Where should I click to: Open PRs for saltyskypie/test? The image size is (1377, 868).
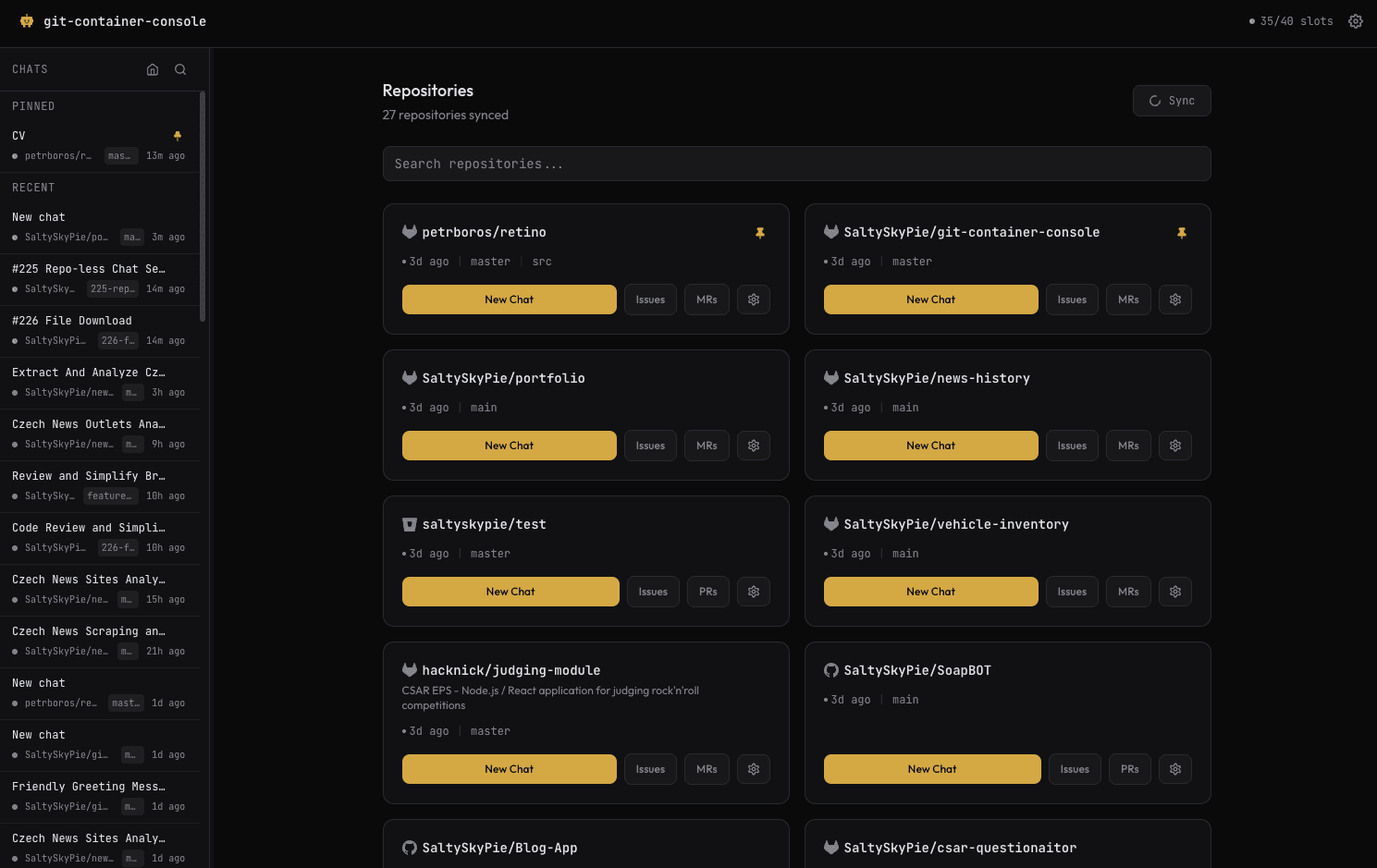pos(708,592)
